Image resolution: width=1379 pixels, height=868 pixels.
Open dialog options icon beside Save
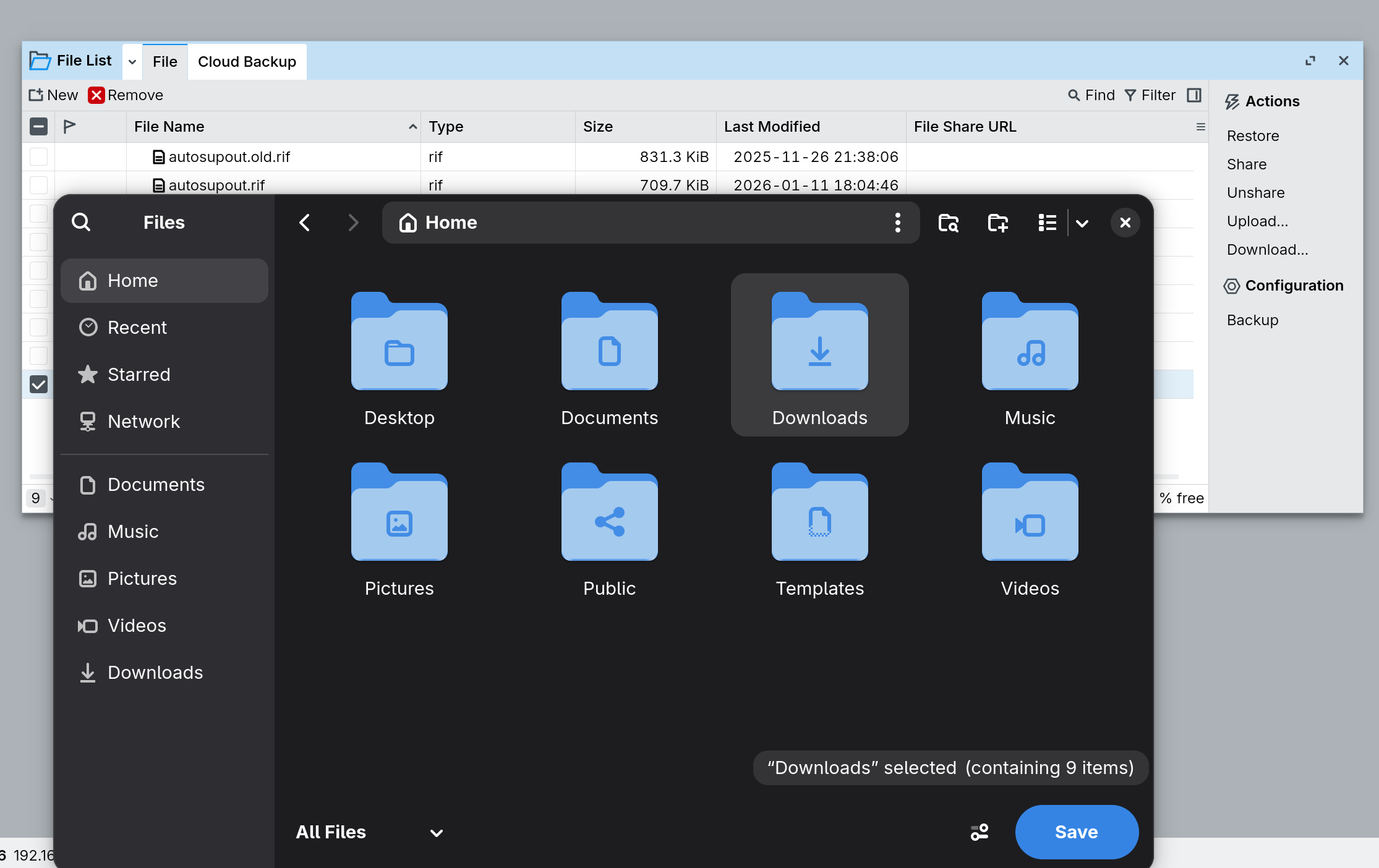pos(980,832)
